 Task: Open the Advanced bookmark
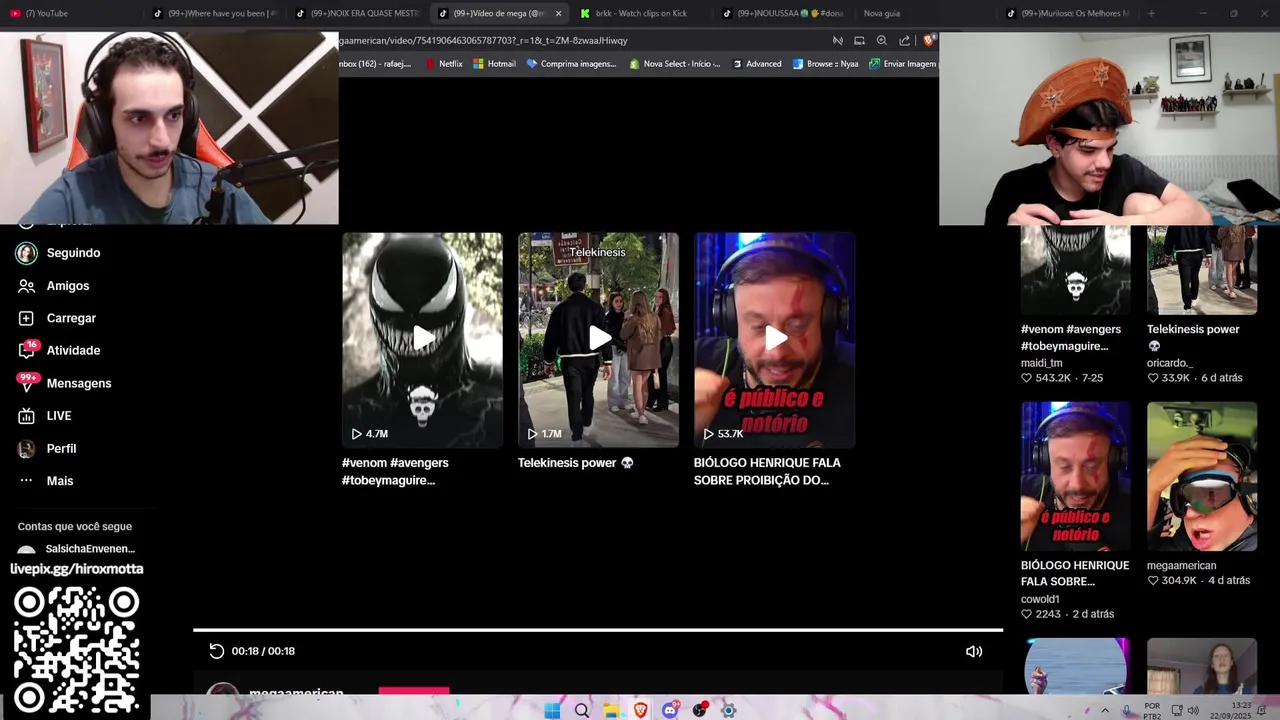(757, 64)
